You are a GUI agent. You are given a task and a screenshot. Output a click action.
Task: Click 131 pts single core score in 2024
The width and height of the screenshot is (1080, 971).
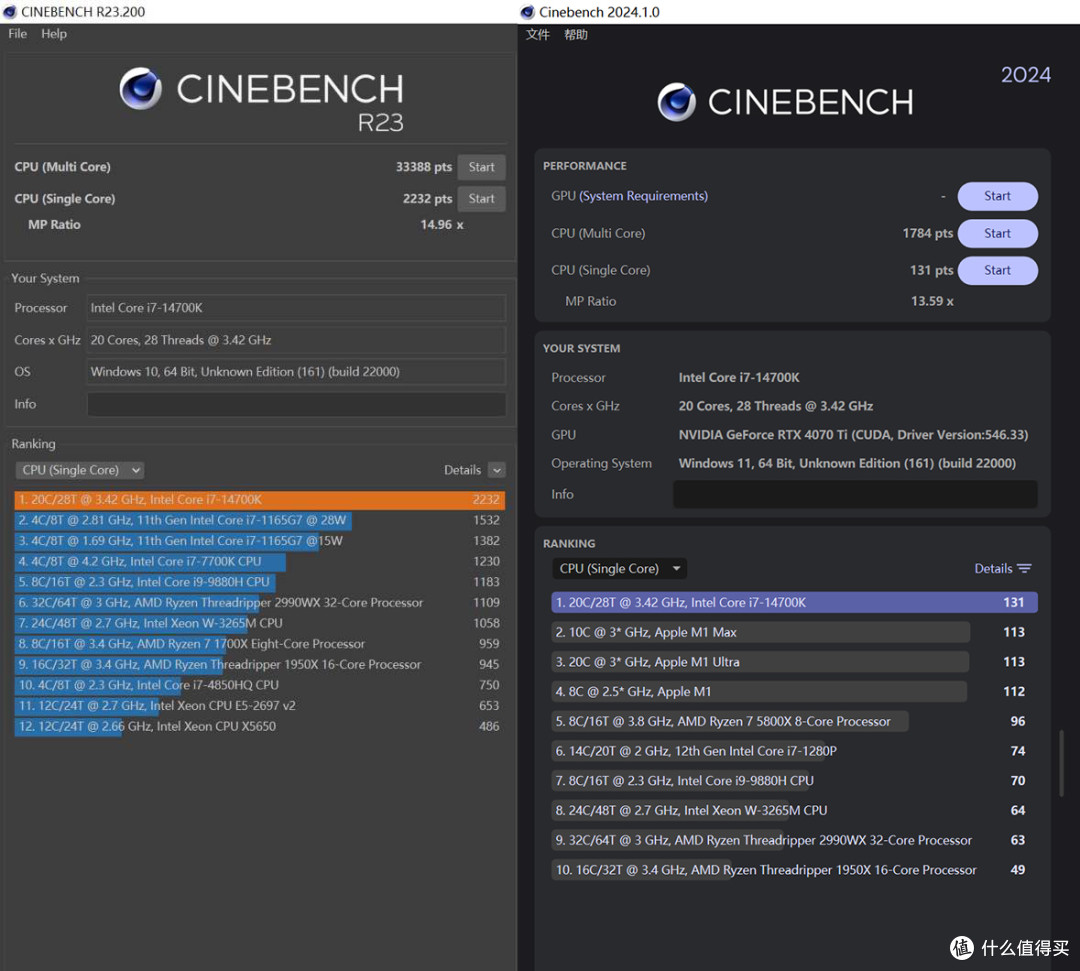(931, 270)
